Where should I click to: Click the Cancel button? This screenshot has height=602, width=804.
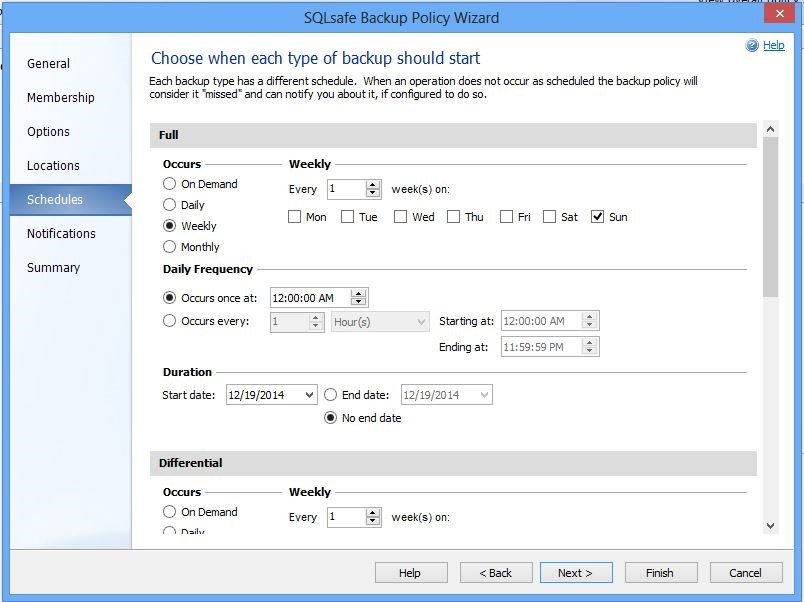click(746, 573)
